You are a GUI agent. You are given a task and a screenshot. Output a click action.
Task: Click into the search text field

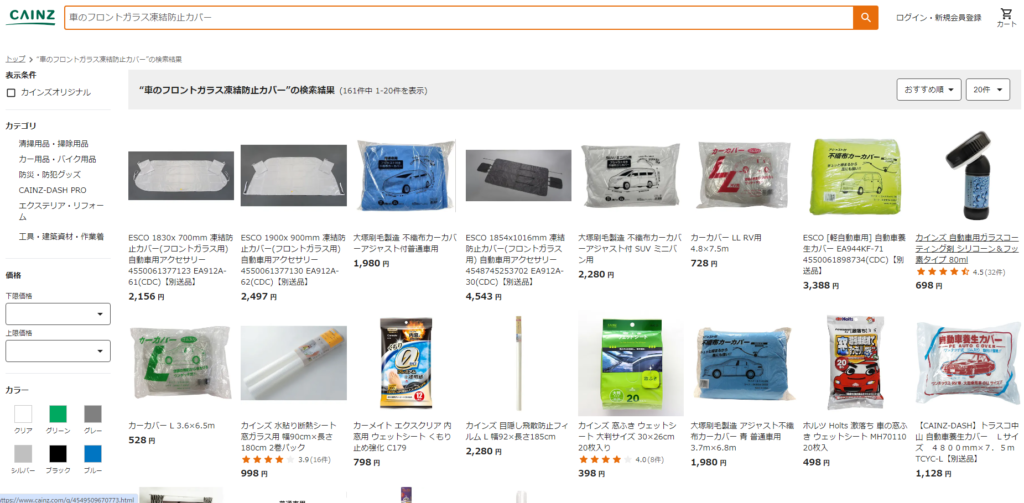pos(458,18)
